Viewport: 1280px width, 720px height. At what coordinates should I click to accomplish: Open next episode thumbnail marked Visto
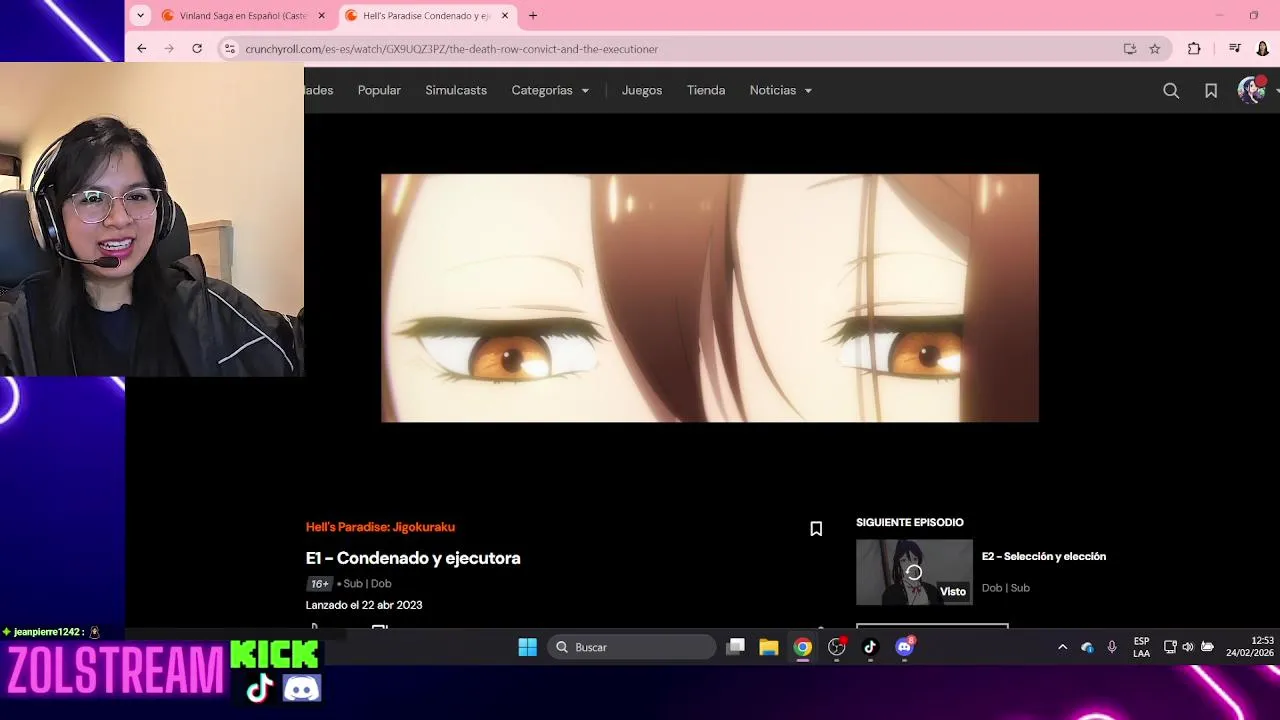click(914, 572)
